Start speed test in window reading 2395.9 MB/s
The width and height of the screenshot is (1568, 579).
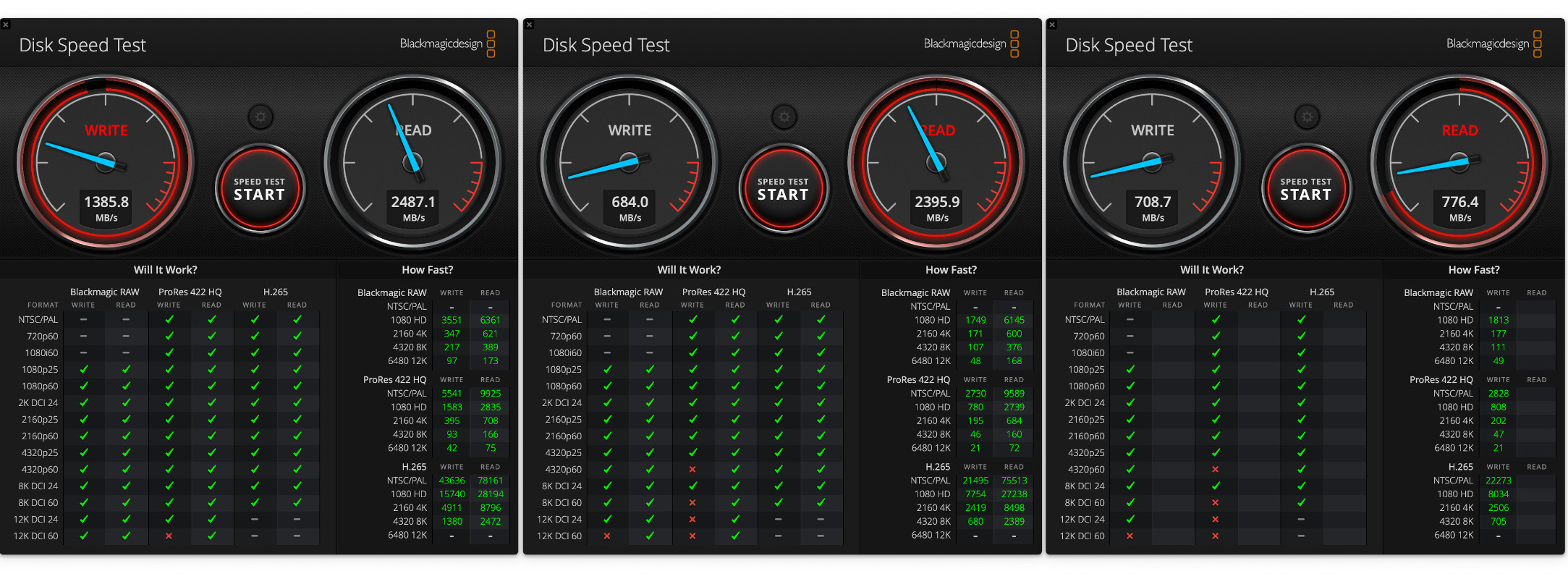point(783,190)
